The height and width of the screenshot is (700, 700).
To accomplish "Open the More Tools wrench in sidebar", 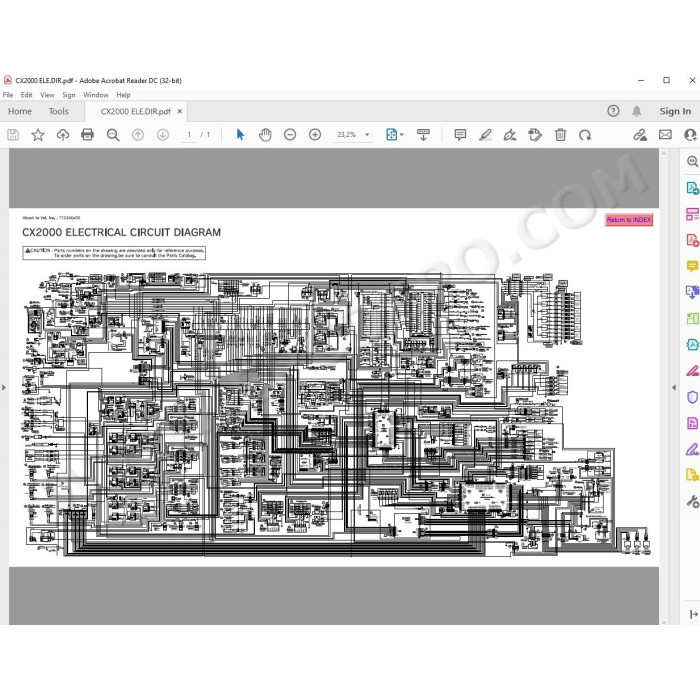I will click(x=692, y=501).
